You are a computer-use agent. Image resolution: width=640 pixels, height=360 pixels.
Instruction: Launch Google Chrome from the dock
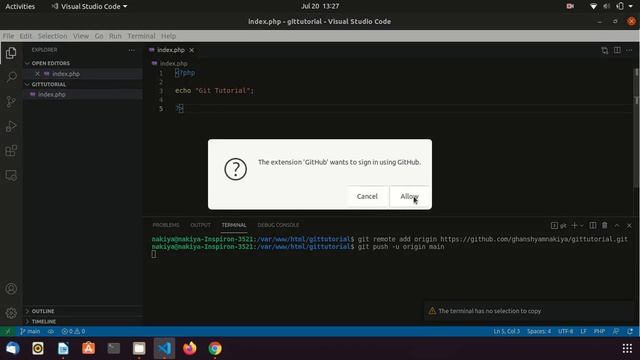215,348
